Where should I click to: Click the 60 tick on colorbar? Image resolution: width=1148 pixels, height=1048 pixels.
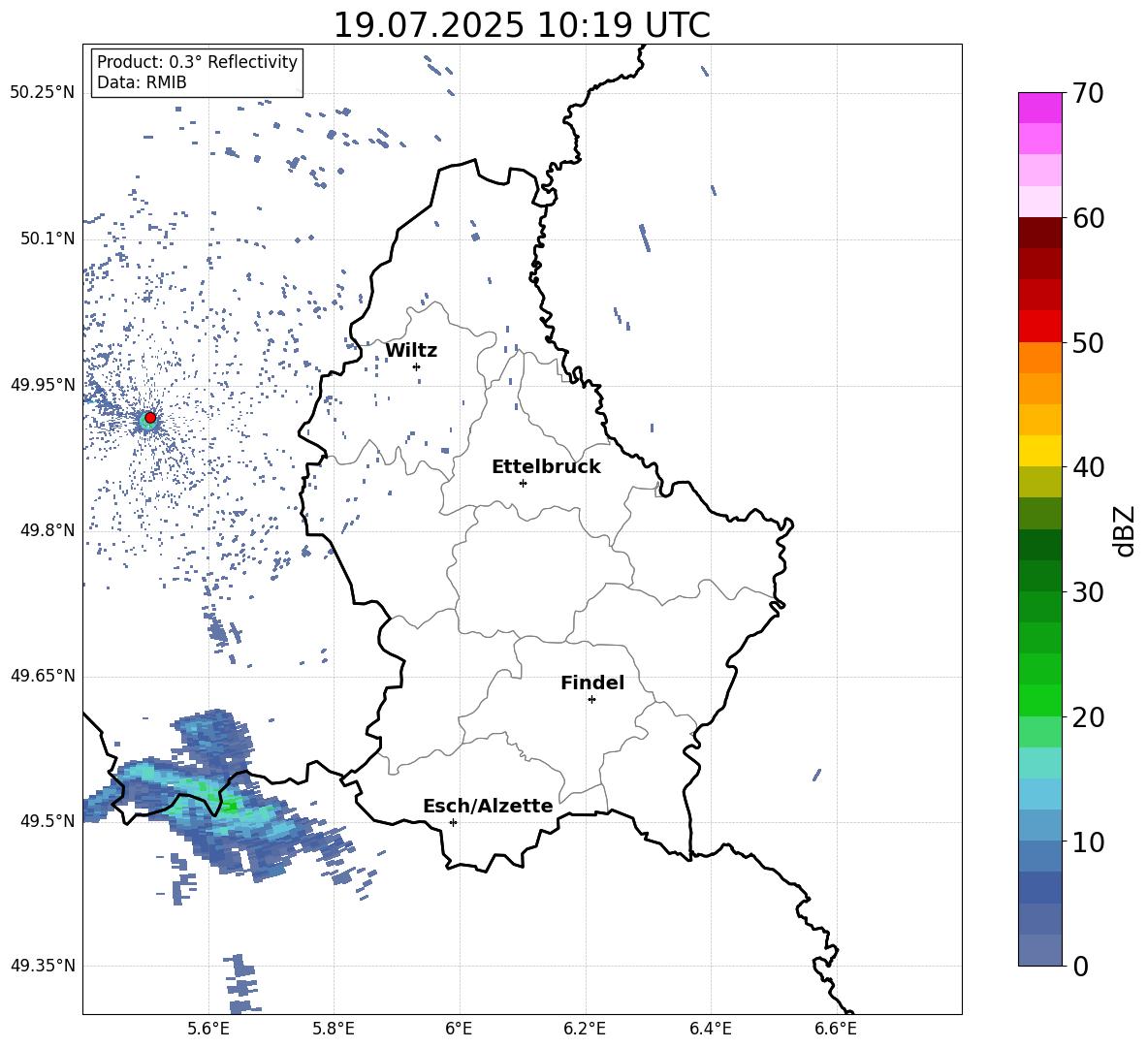tap(1088, 218)
